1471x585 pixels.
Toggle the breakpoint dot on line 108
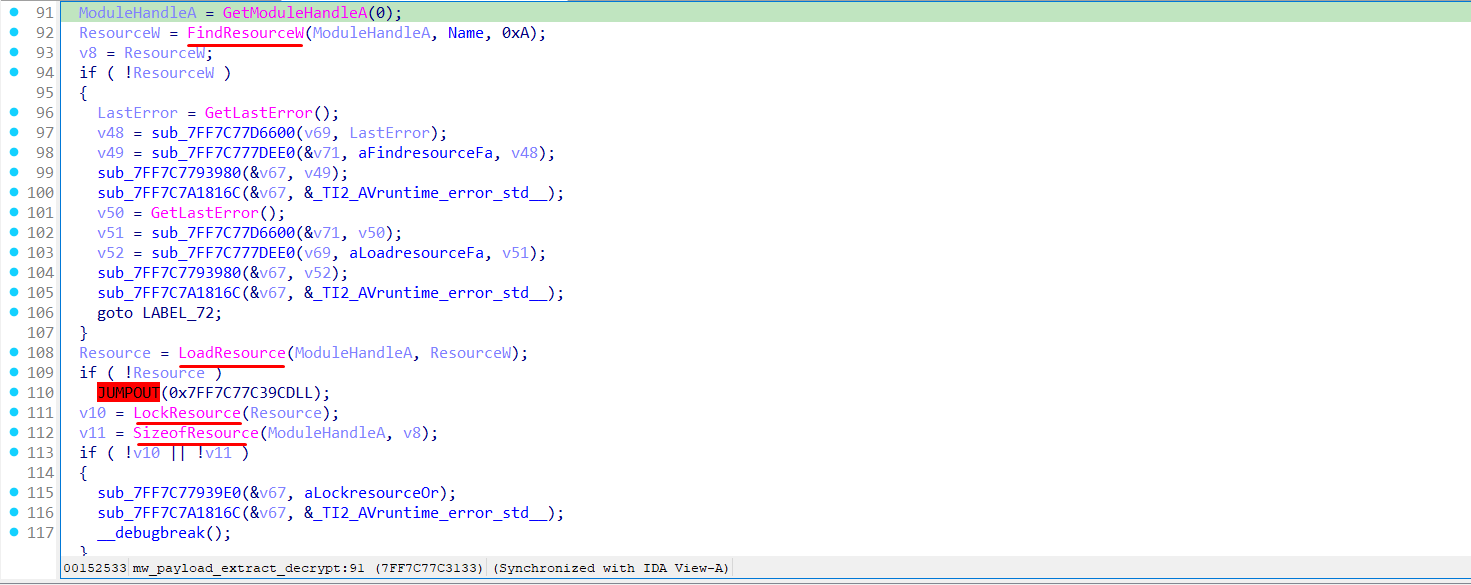(14, 352)
